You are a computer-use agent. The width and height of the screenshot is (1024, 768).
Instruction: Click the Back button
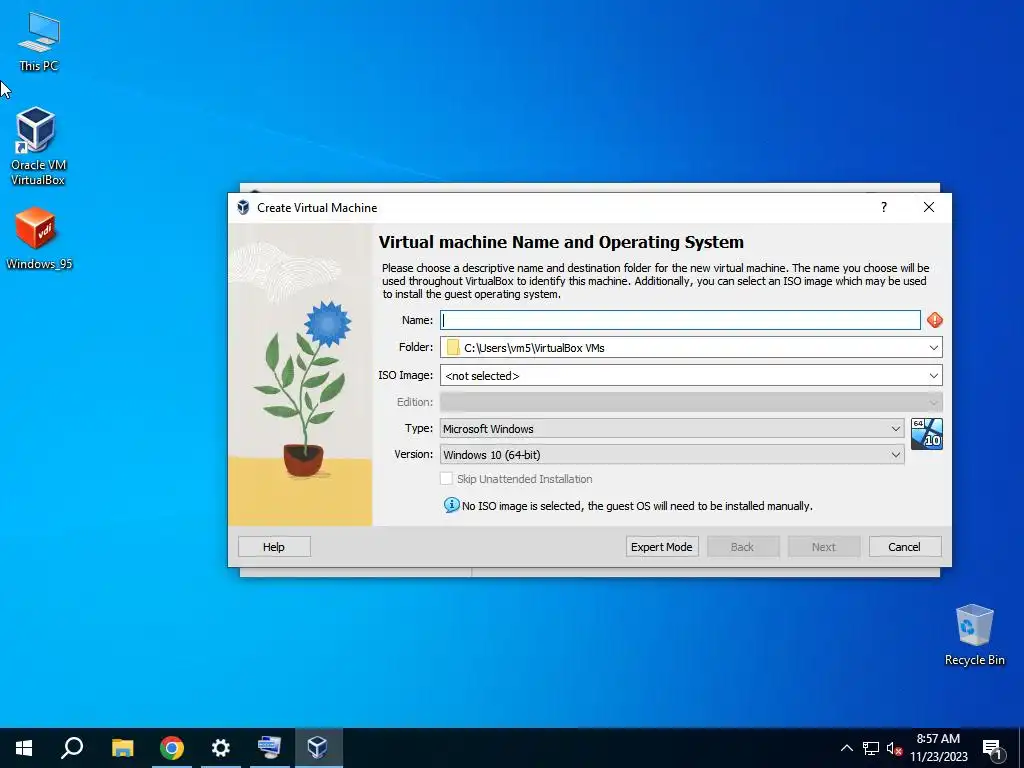click(743, 547)
